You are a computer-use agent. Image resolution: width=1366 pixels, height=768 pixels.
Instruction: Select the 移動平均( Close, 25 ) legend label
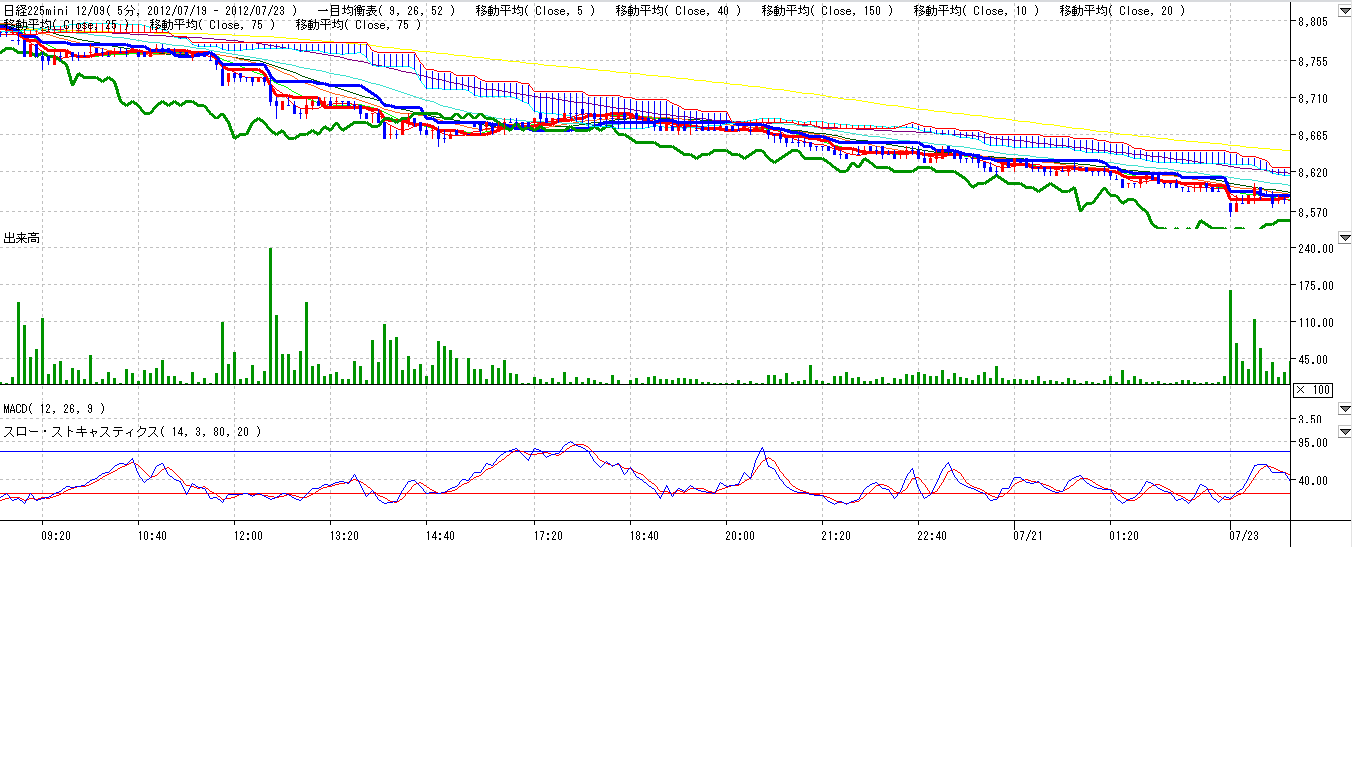click(66, 24)
